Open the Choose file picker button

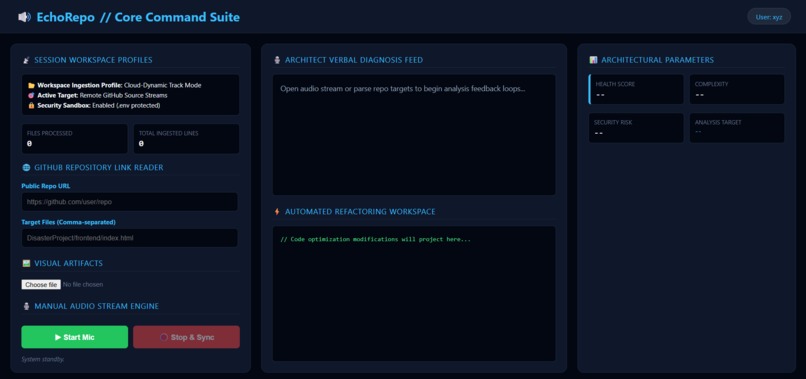tap(41, 284)
